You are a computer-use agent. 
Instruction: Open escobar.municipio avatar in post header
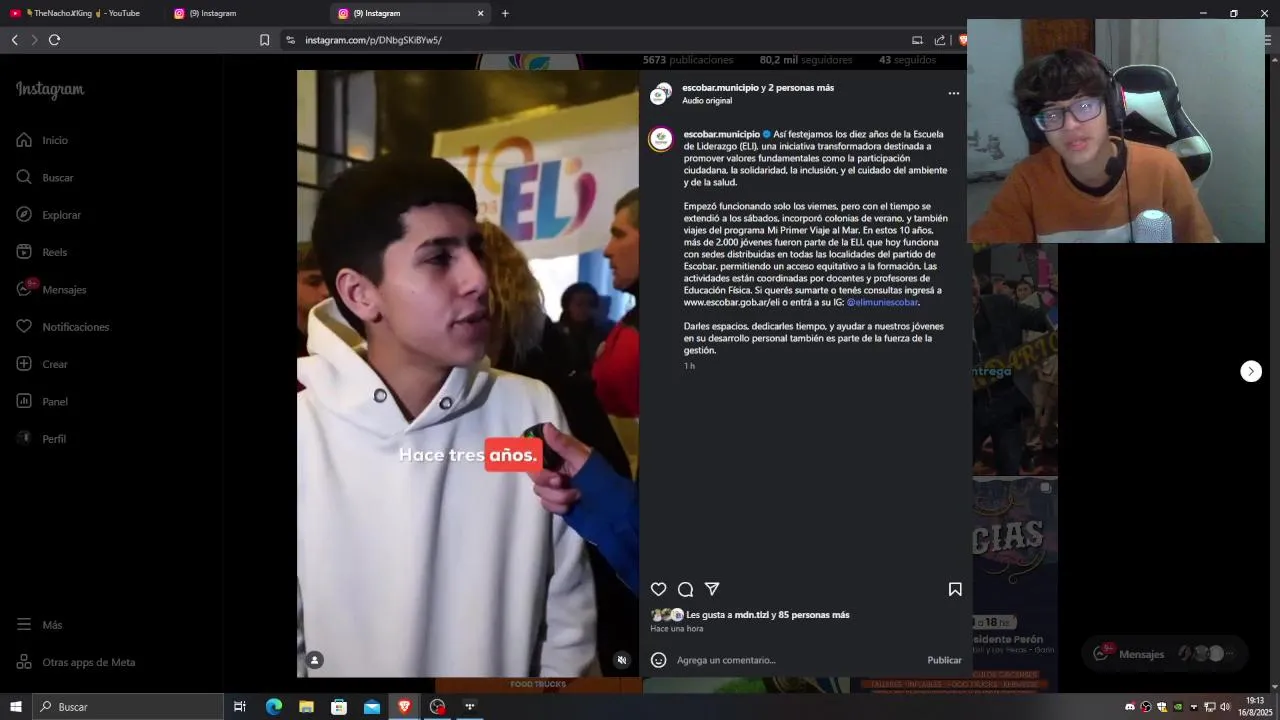click(x=659, y=94)
